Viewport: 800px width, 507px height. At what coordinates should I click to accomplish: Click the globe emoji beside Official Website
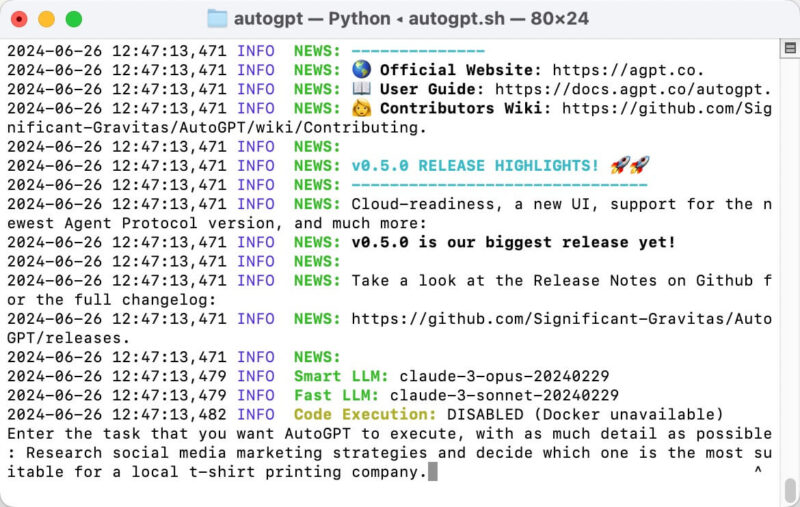pos(361,70)
